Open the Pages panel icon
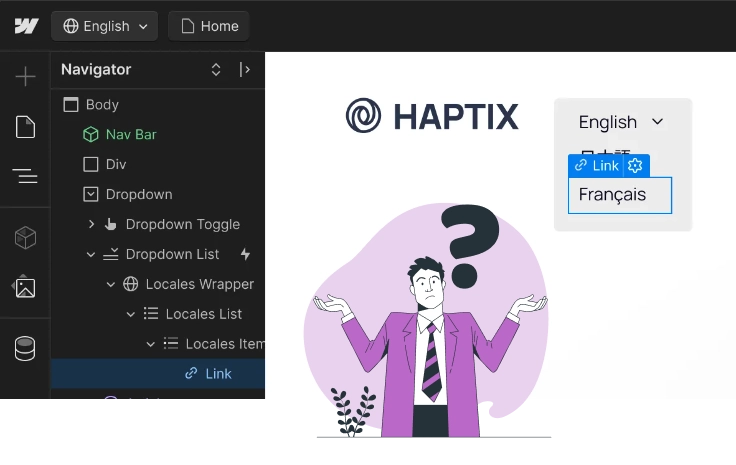The height and width of the screenshot is (465, 736). point(25,127)
